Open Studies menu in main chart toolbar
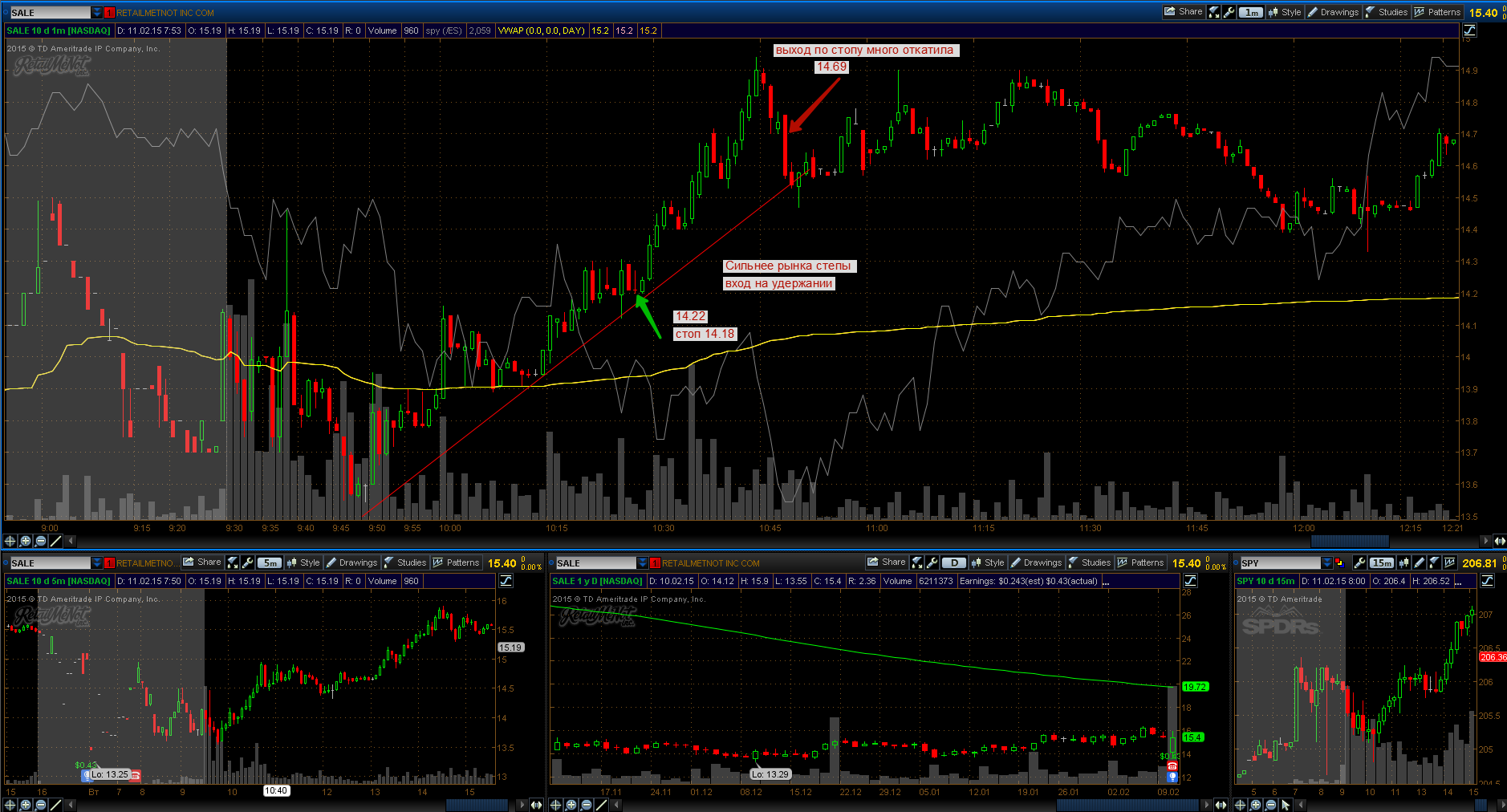The height and width of the screenshot is (812, 1507). (x=1387, y=12)
